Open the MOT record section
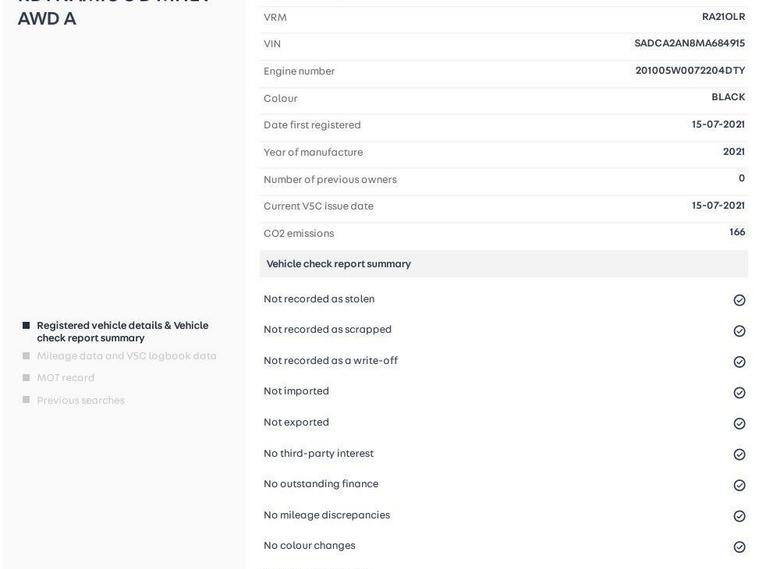This screenshot has width=759, height=569. 65,378
